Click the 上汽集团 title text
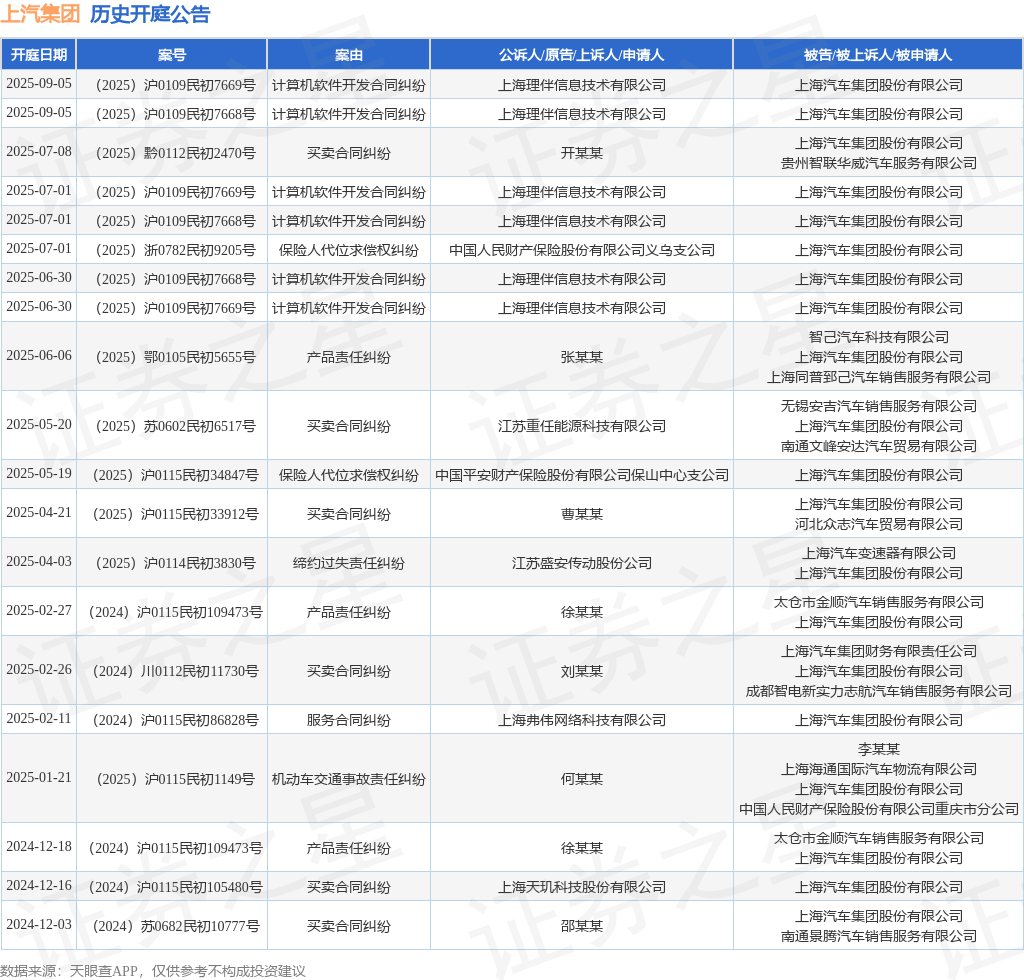 40,14
